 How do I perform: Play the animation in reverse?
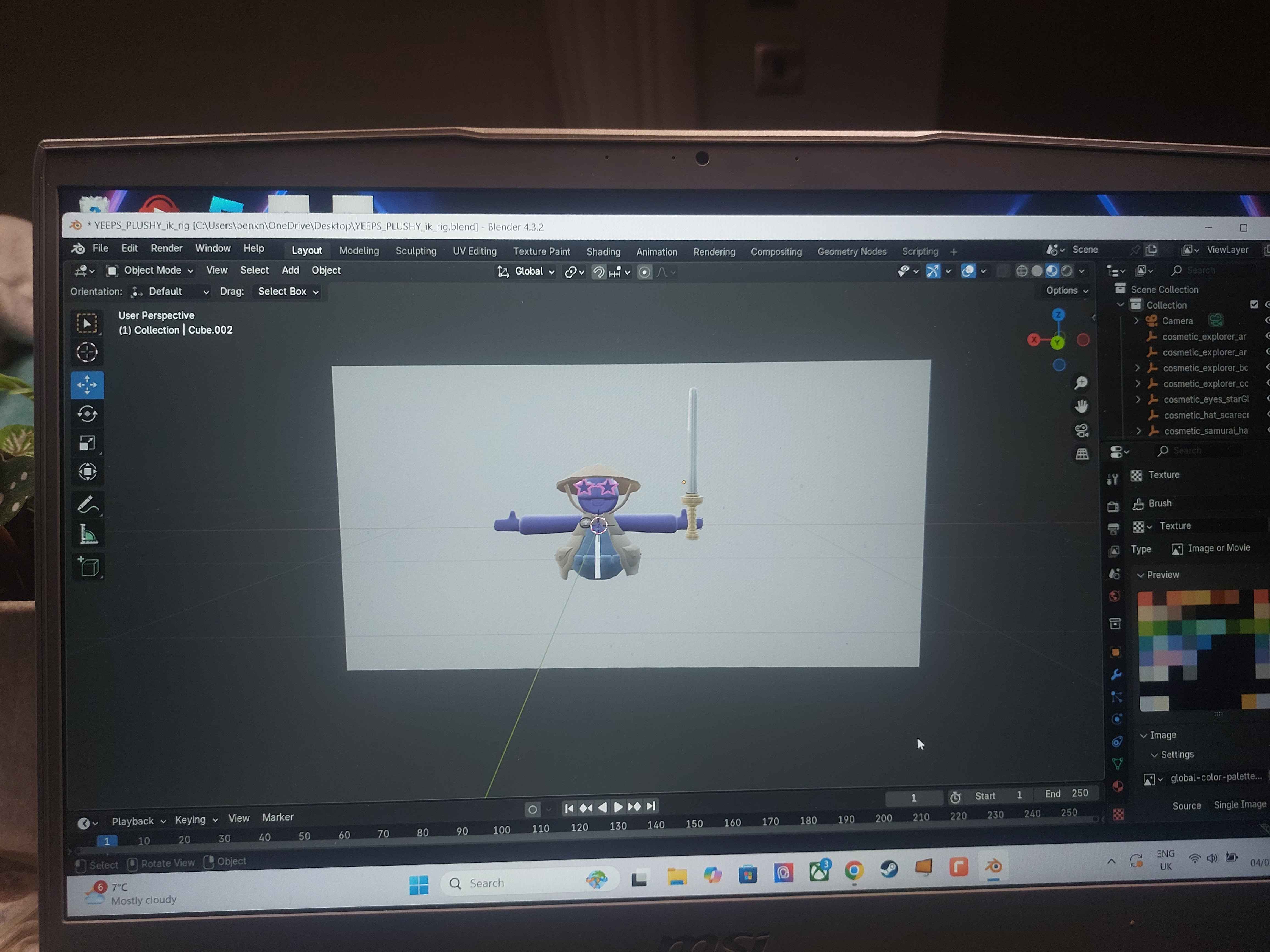pyautogui.click(x=602, y=807)
